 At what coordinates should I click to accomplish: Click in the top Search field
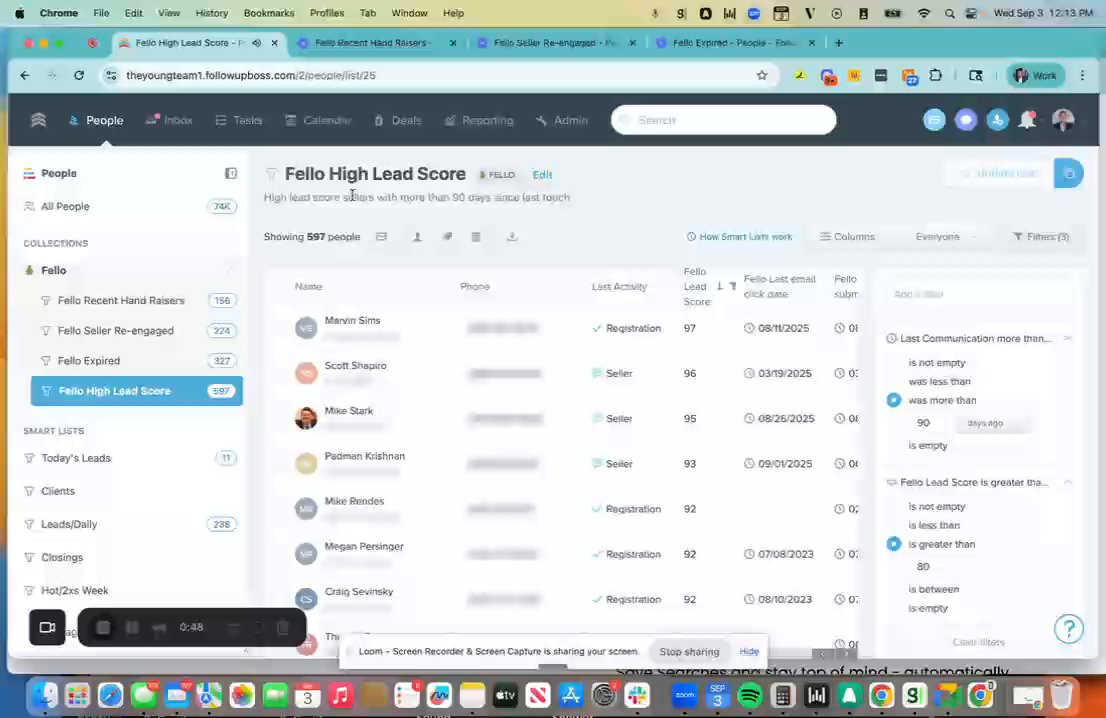[x=724, y=120]
